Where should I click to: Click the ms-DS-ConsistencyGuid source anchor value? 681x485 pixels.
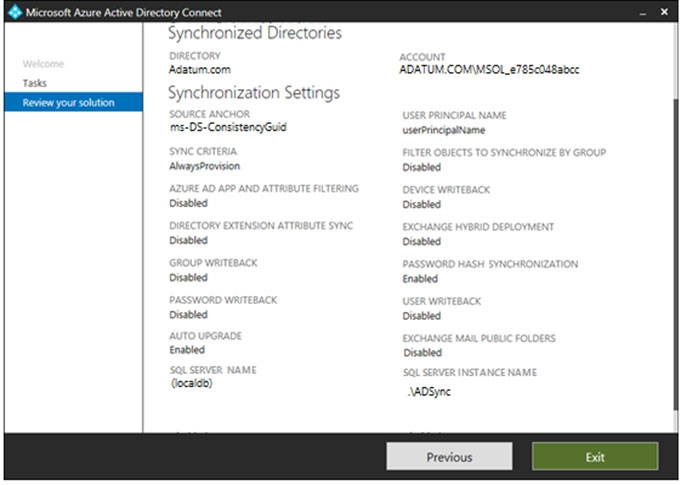tap(228, 127)
